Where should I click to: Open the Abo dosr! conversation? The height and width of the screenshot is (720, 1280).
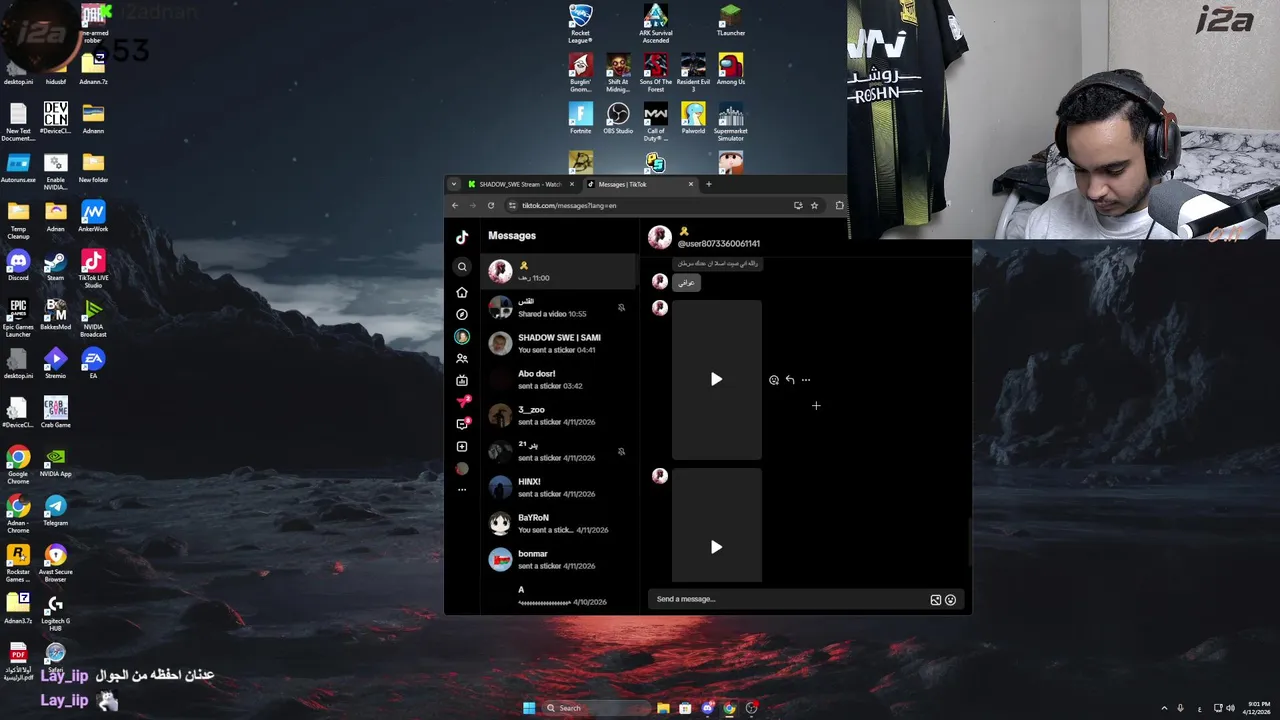pyautogui.click(x=558, y=379)
